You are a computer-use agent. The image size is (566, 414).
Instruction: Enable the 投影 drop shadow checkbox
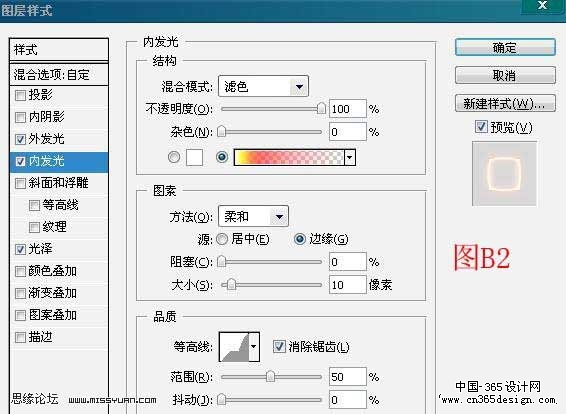coord(21,96)
